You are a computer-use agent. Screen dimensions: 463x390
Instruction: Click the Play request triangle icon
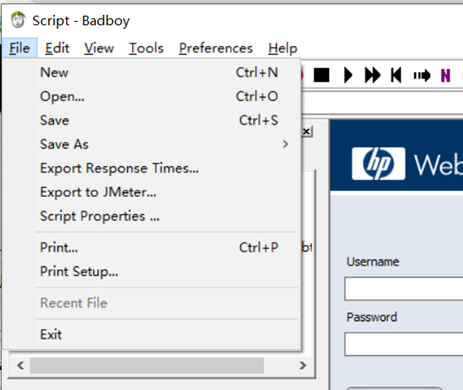(348, 75)
